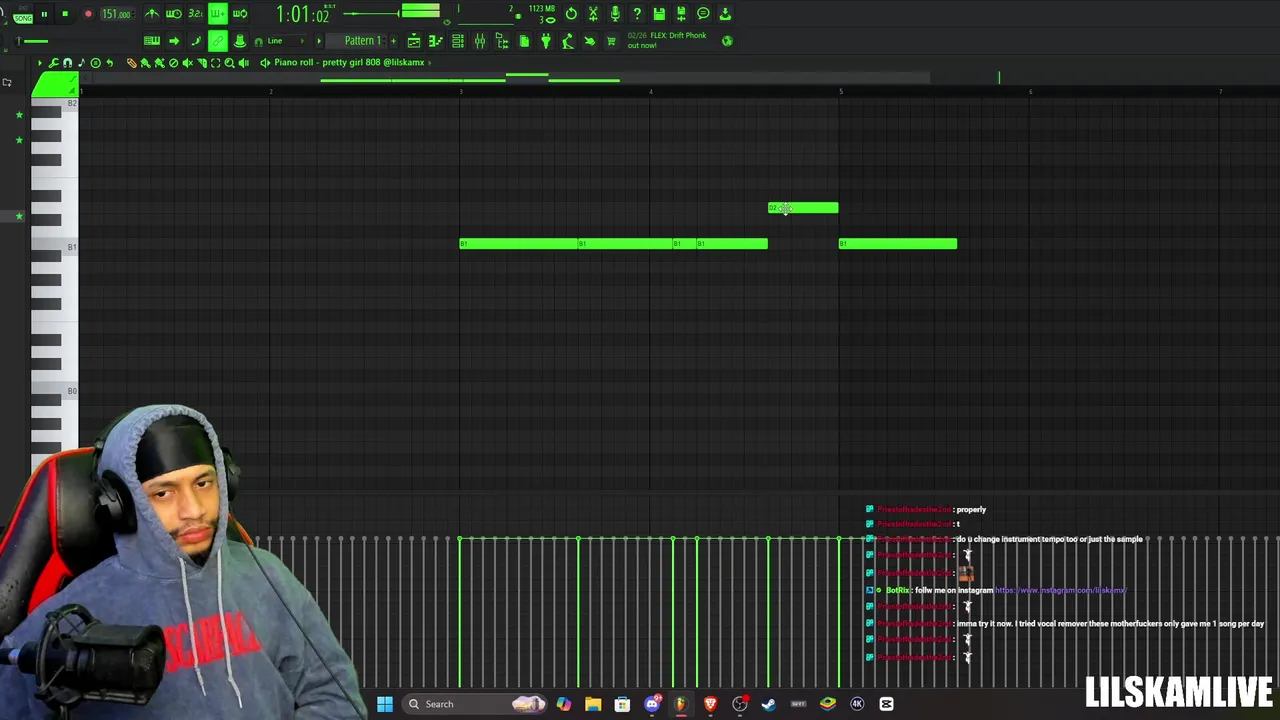The height and width of the screenshot is (720, 1280).
Task: Click the download icon in top toolbar
Action: 725,14
